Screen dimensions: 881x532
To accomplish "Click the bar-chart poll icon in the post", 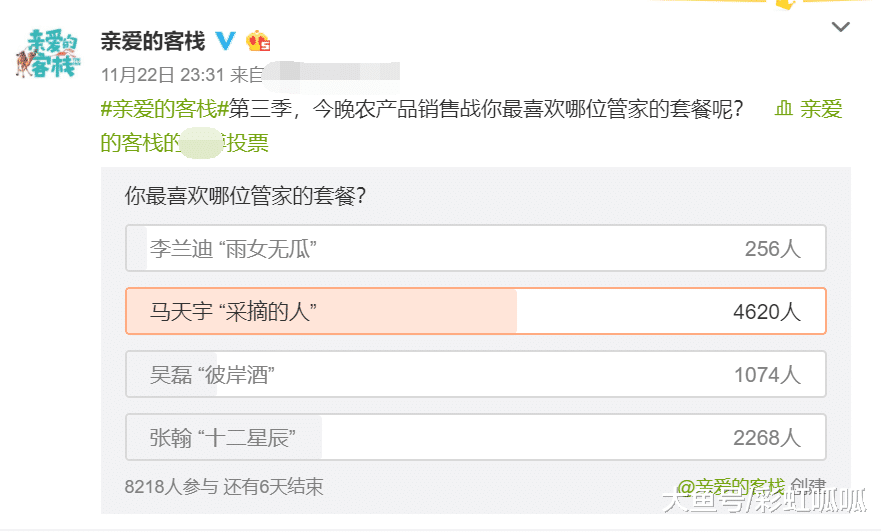I will [x=785, y=109].
